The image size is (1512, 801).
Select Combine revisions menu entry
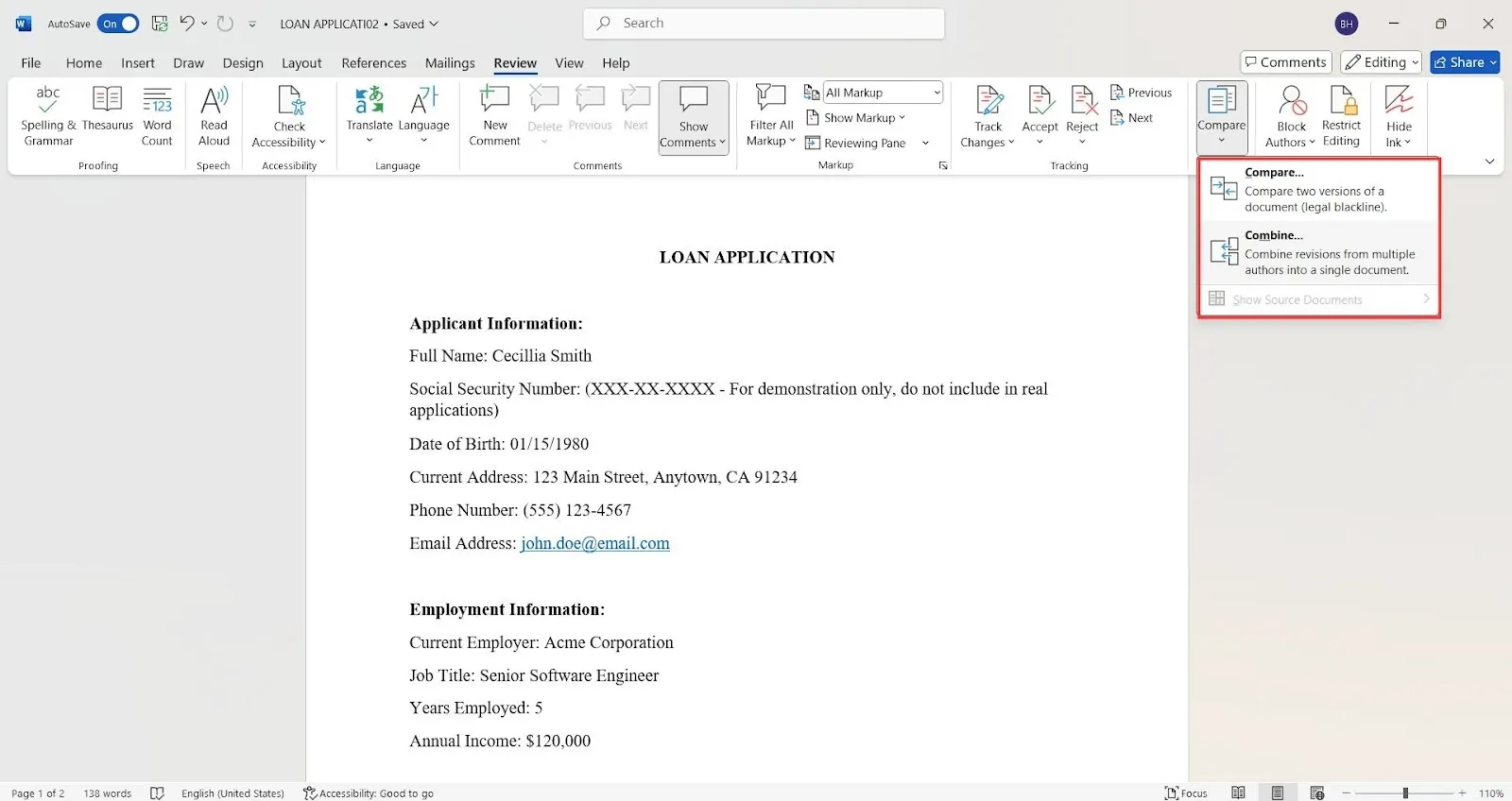(1319, 252)
